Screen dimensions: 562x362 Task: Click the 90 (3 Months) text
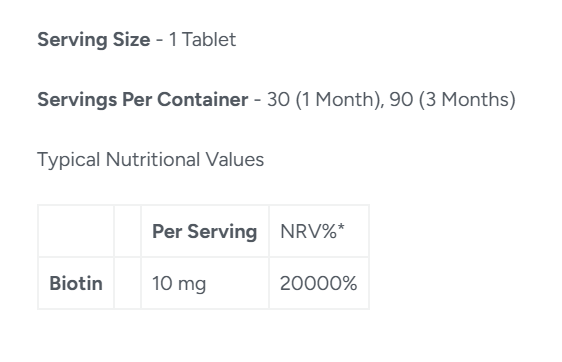[x=452, y=100]
